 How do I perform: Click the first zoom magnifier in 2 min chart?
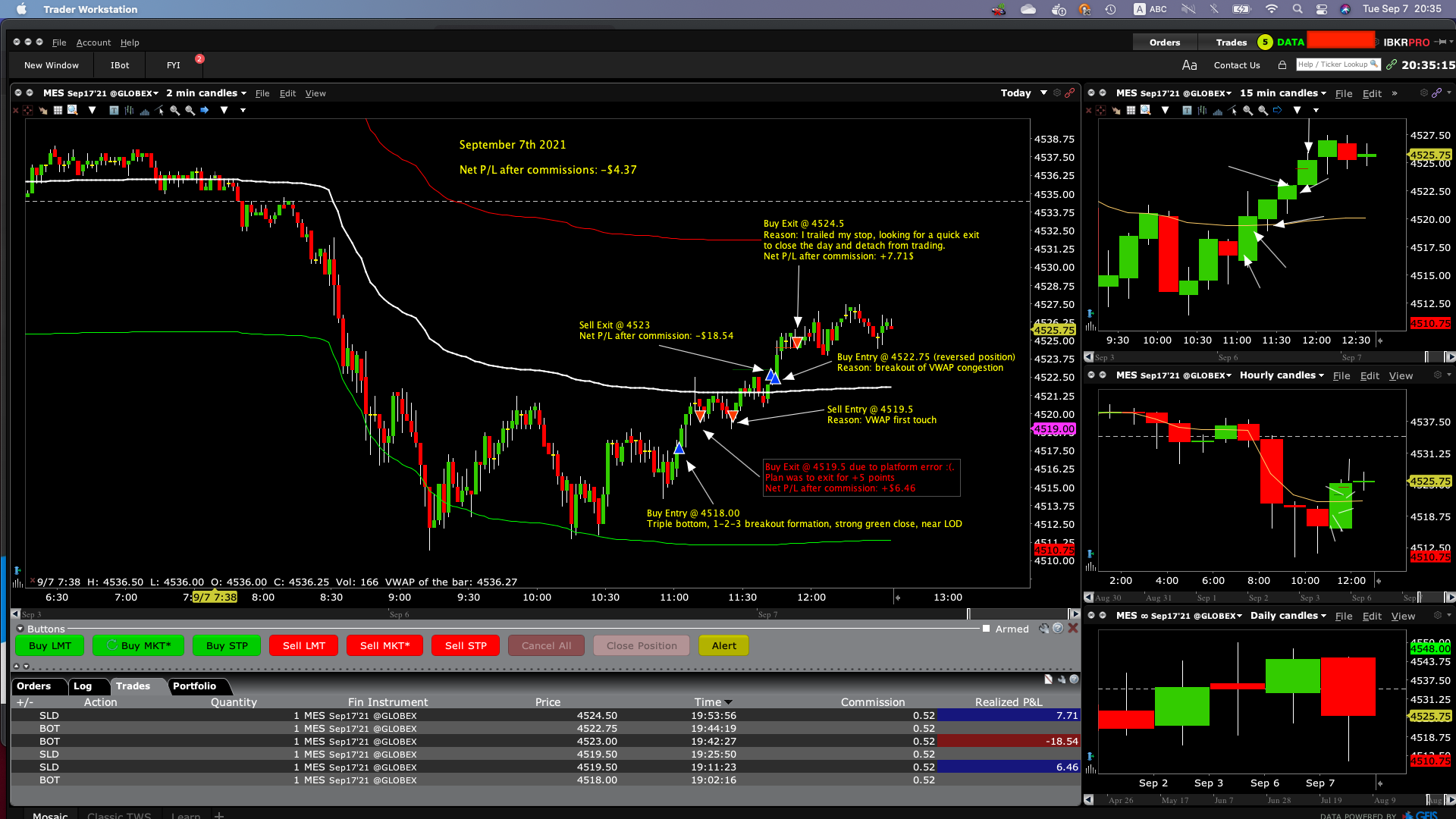[174, 110]
